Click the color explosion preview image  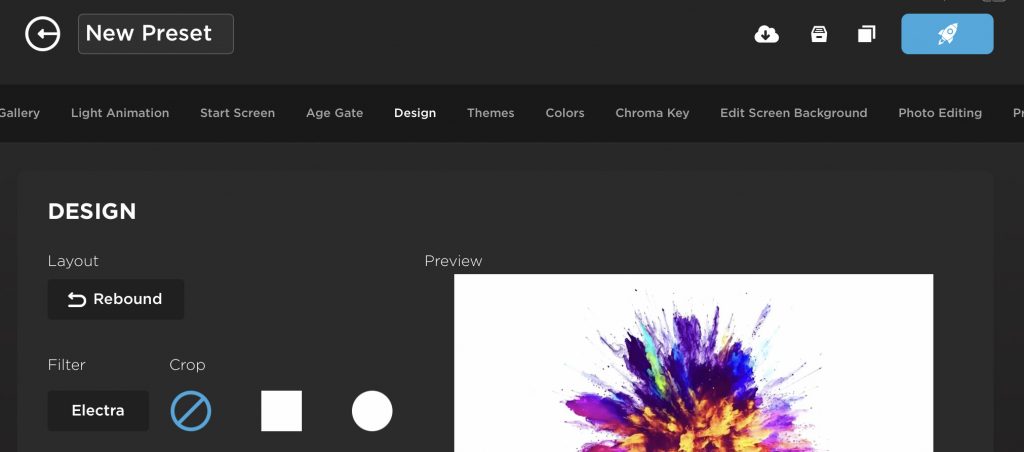(x=694, y=363)
